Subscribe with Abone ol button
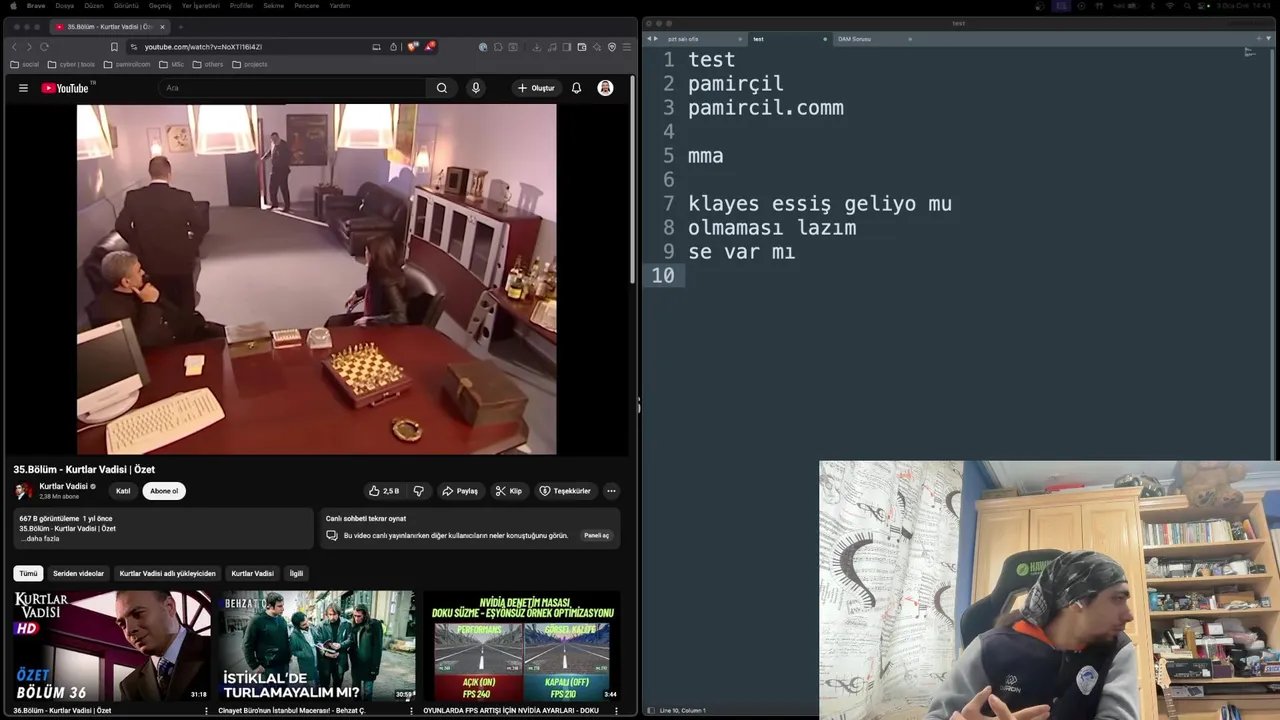Screen dimensions: 1280x720 pyautogui.click(x=164, y=491)
